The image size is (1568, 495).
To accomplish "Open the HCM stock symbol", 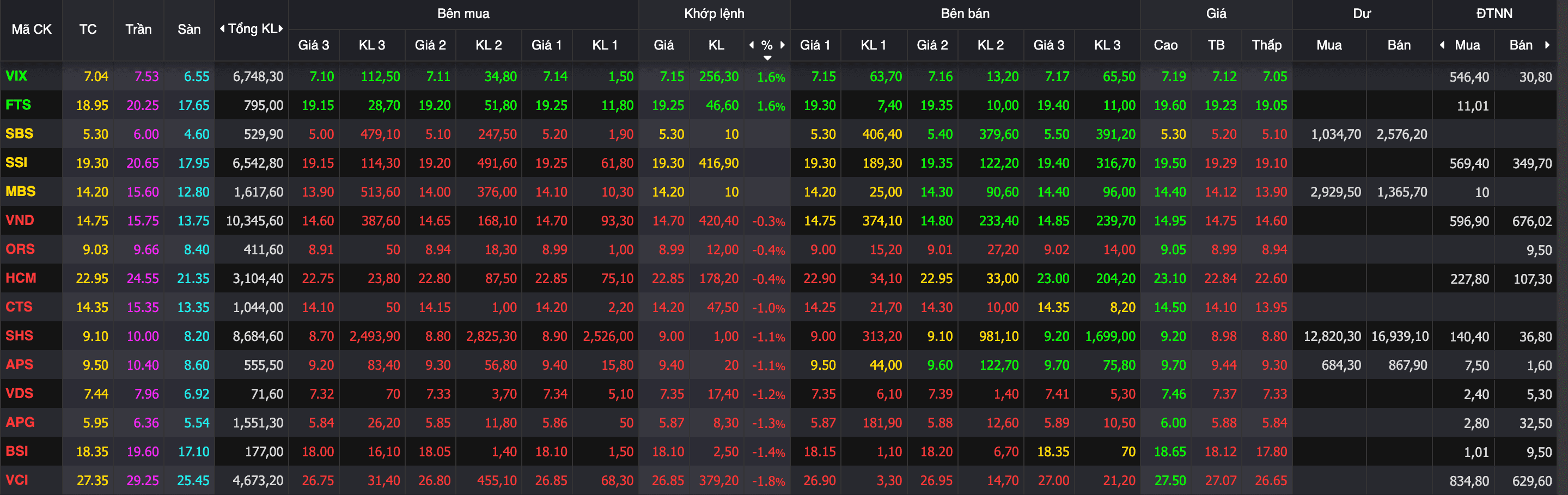I will (21, 278).
